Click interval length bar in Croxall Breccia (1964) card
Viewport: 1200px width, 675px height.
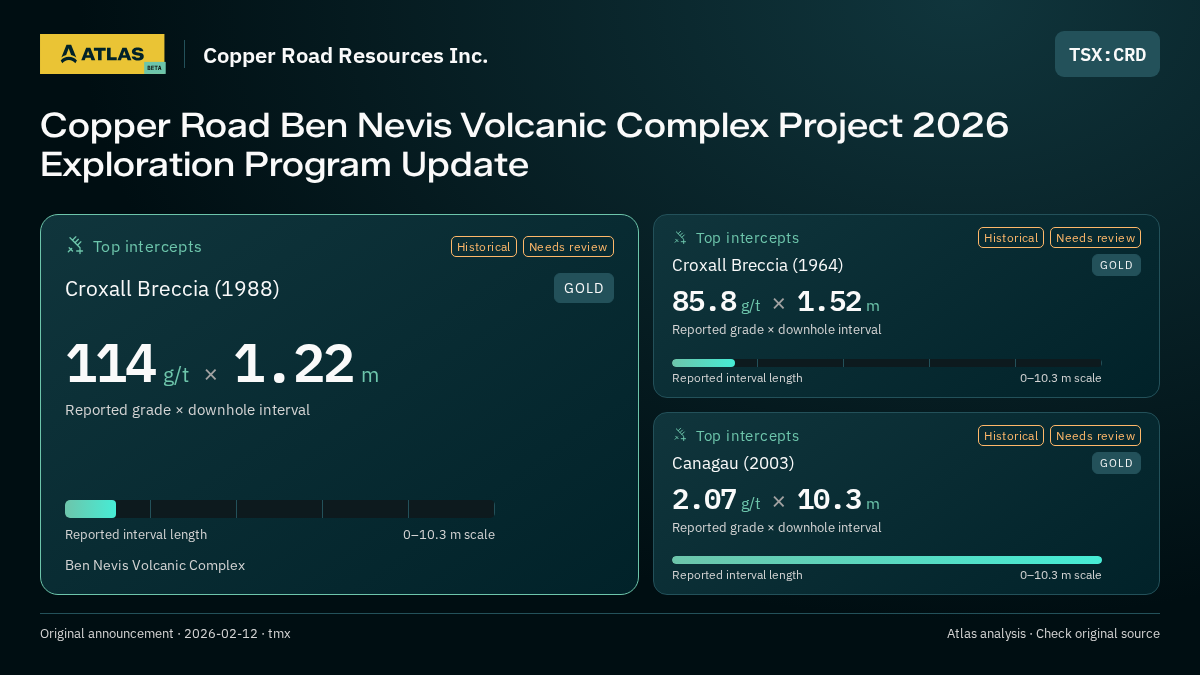click(887, 363)
